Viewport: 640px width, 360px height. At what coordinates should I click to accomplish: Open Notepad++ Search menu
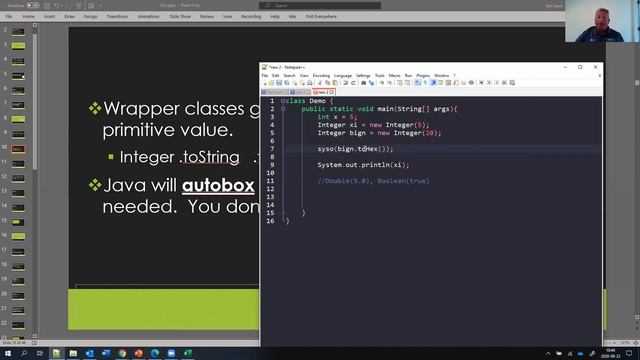tap(289, 76)
